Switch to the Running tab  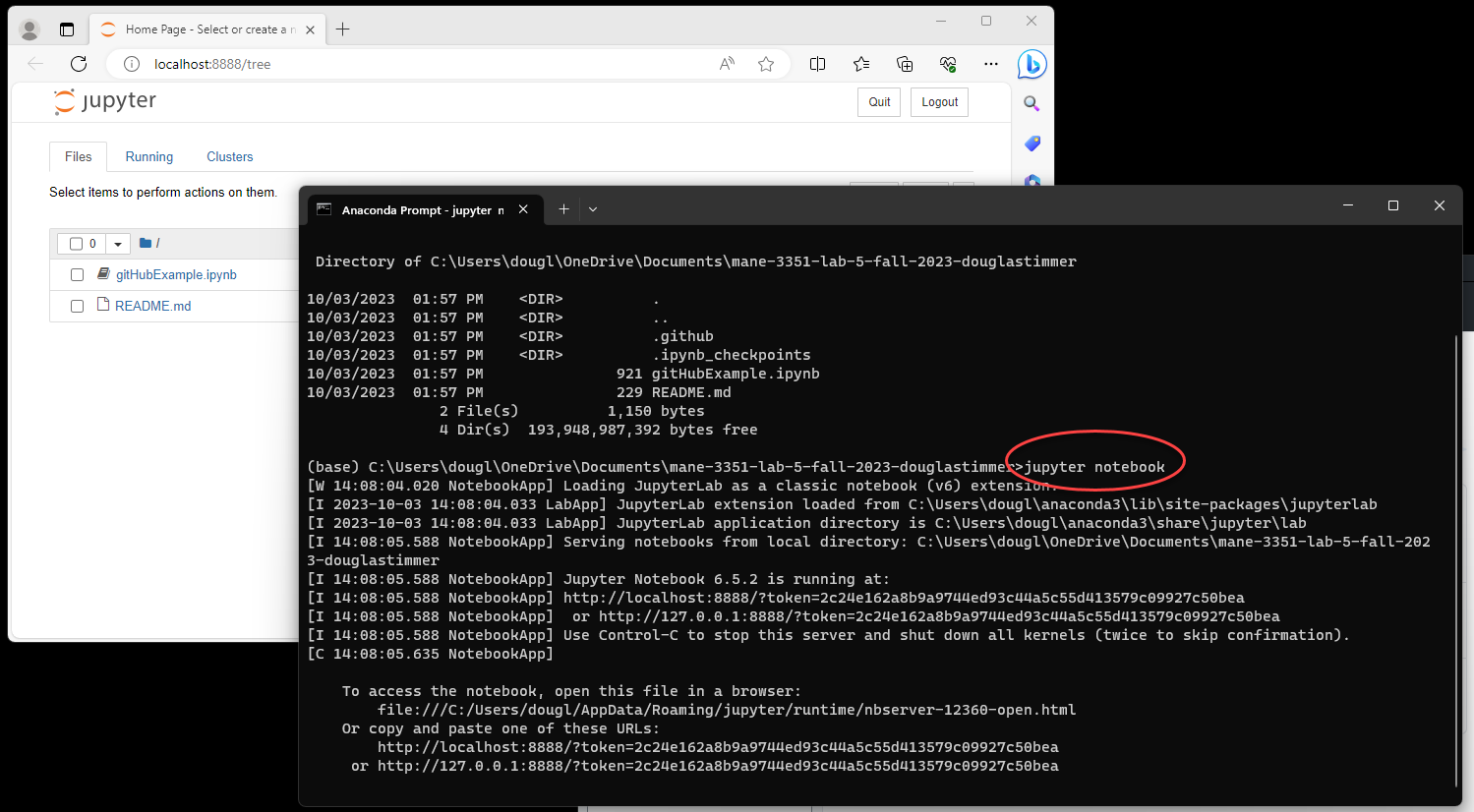[148, 157]
